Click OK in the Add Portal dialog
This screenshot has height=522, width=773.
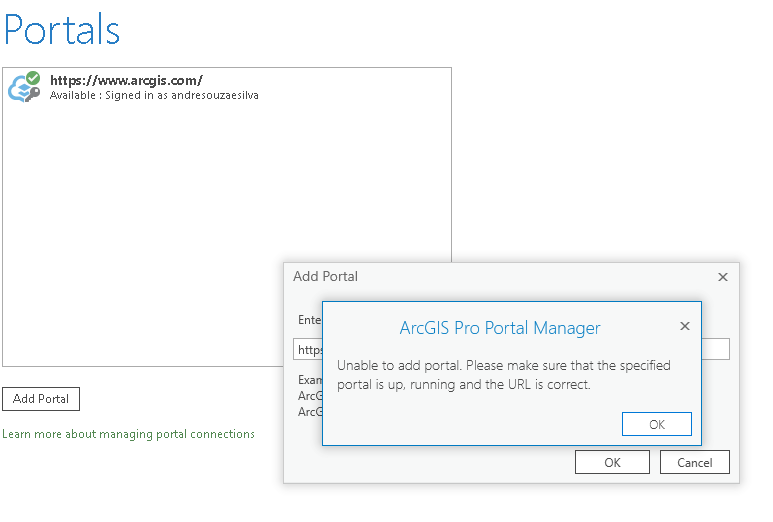point(612,462)
